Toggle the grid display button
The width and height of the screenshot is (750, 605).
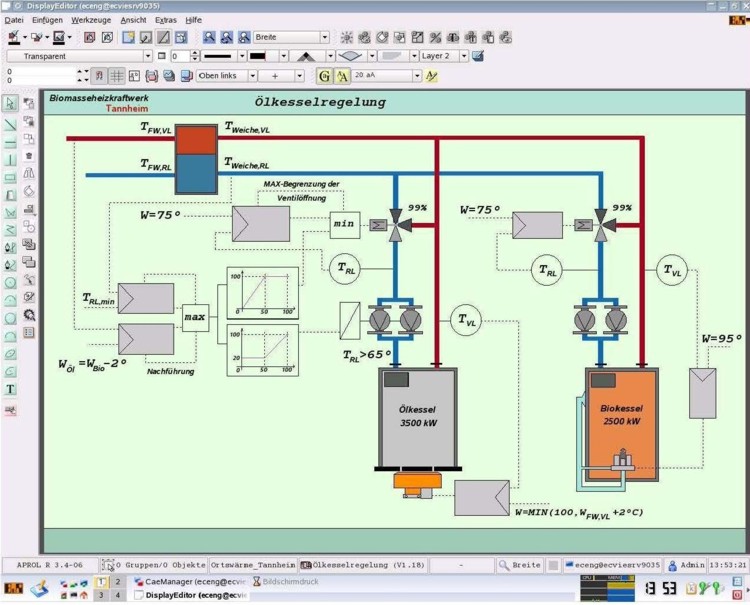pos(116,76)
